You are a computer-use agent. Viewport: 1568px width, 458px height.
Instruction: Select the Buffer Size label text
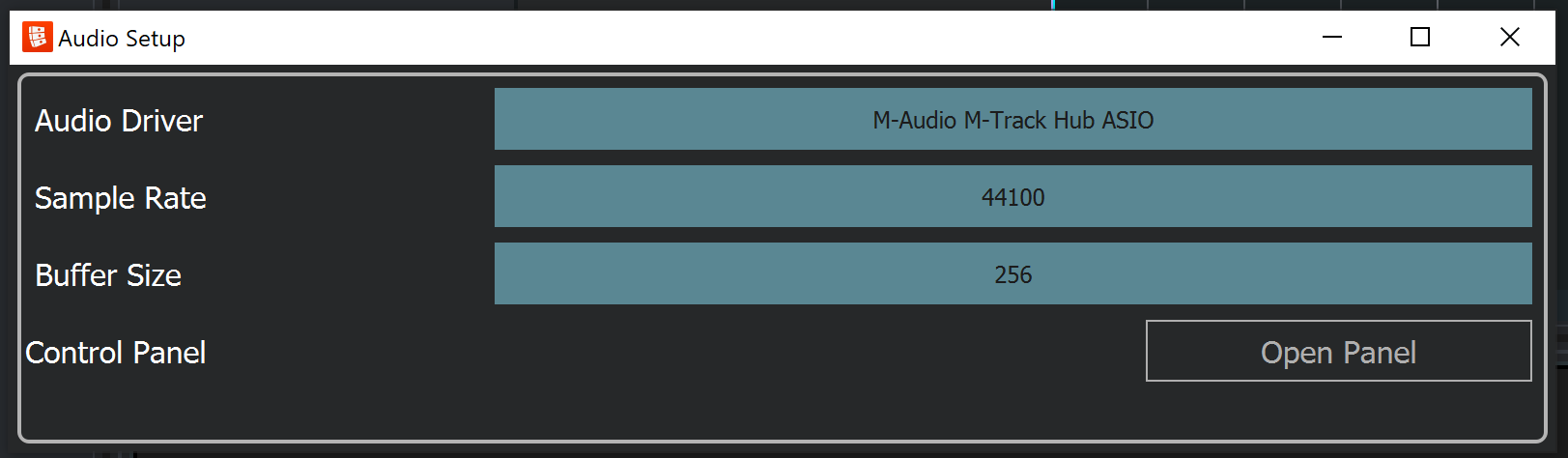[x=108, y=275]
